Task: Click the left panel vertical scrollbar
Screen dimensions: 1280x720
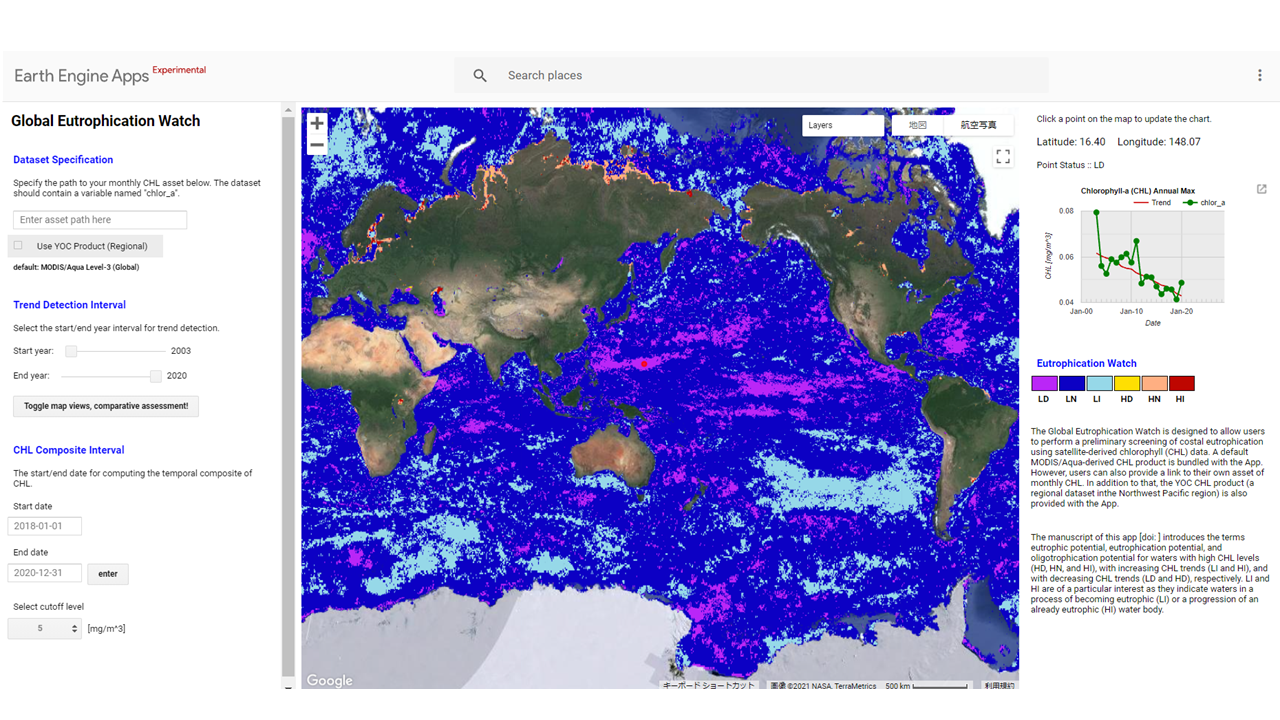Action: 289,395
